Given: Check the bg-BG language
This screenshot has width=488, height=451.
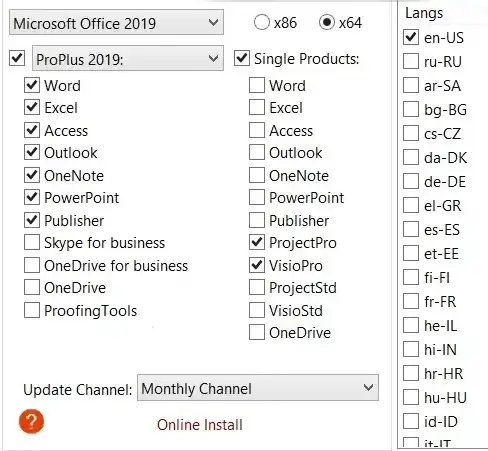Looking at the screenshot, I should pyautogui.click(x=411, y=109).
